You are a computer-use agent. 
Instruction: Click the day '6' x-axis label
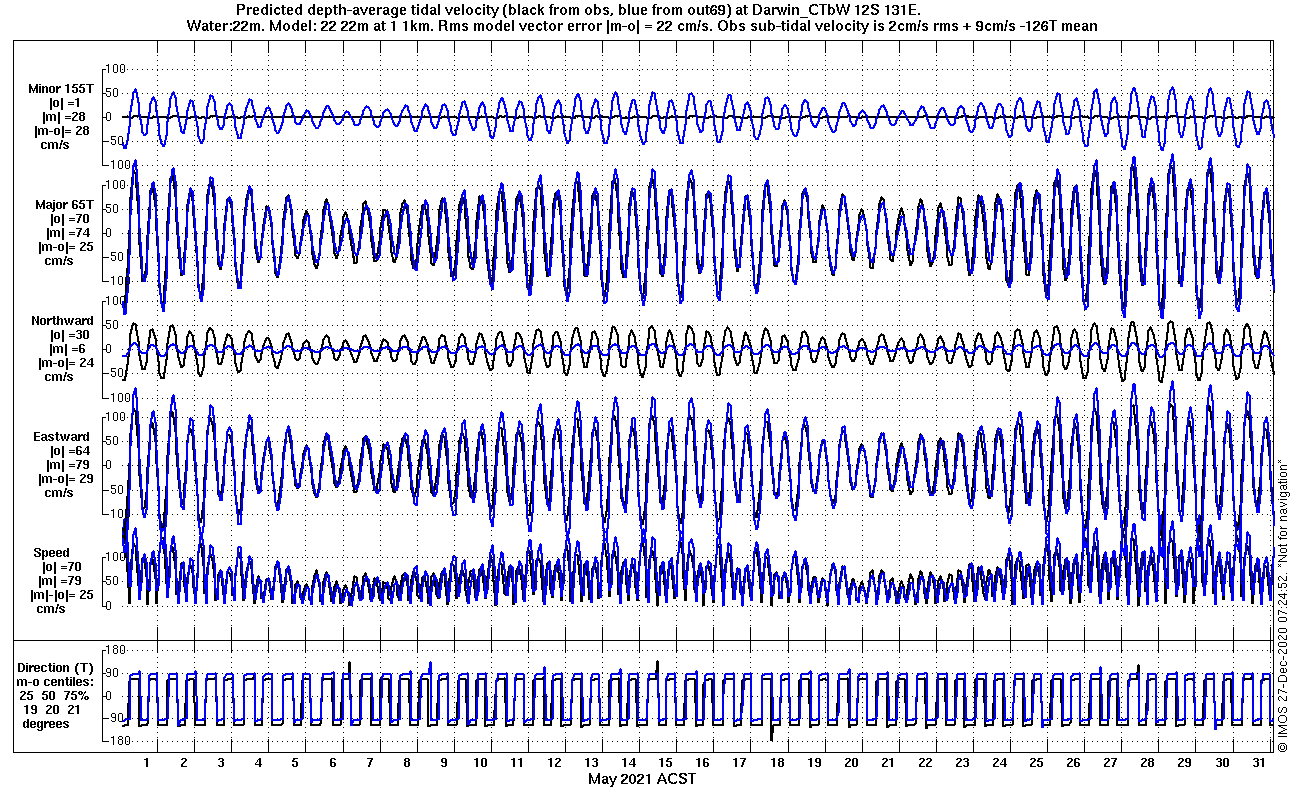pos(332,763)
